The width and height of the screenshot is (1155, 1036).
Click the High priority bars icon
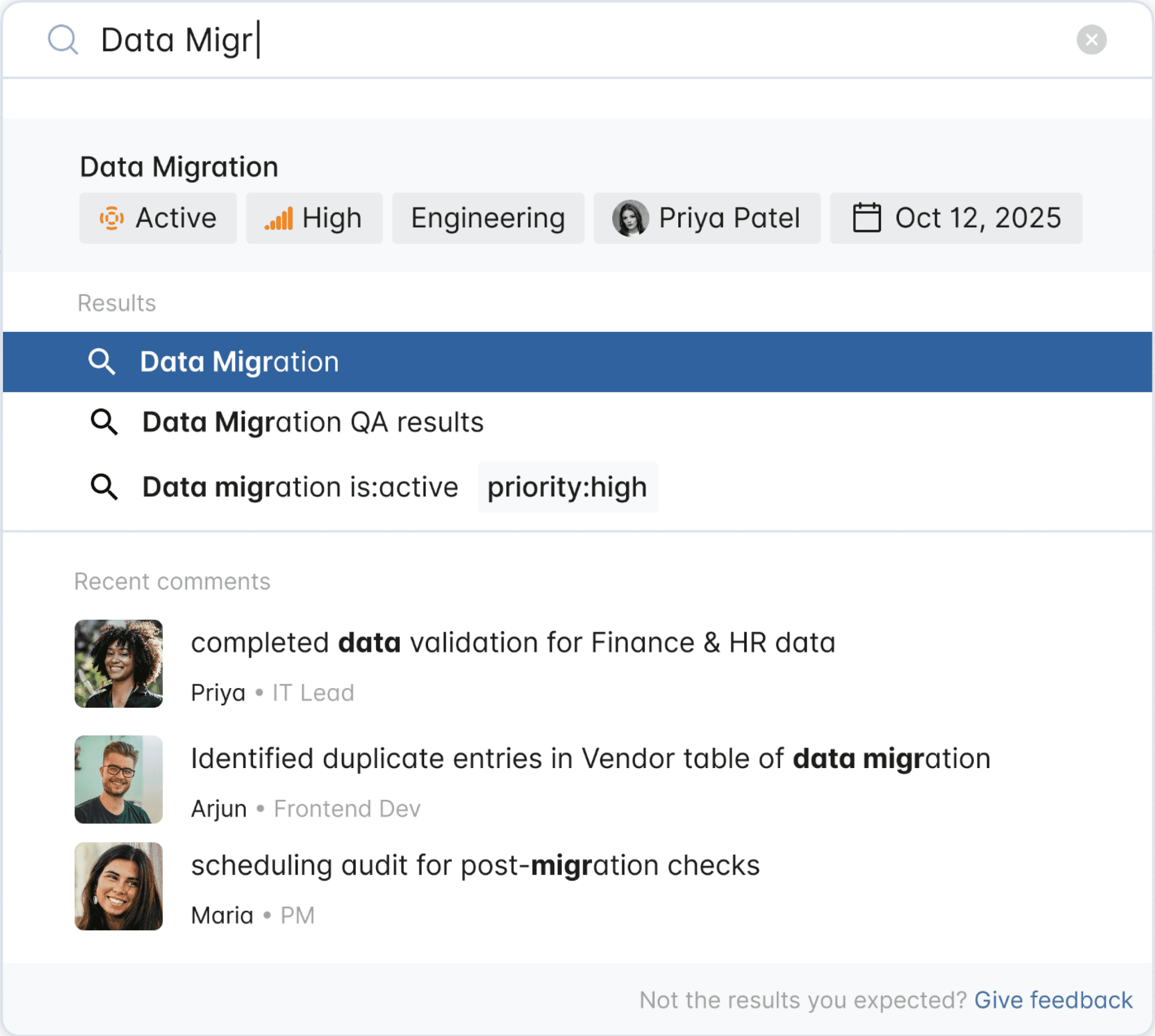(x=279, y=218)
